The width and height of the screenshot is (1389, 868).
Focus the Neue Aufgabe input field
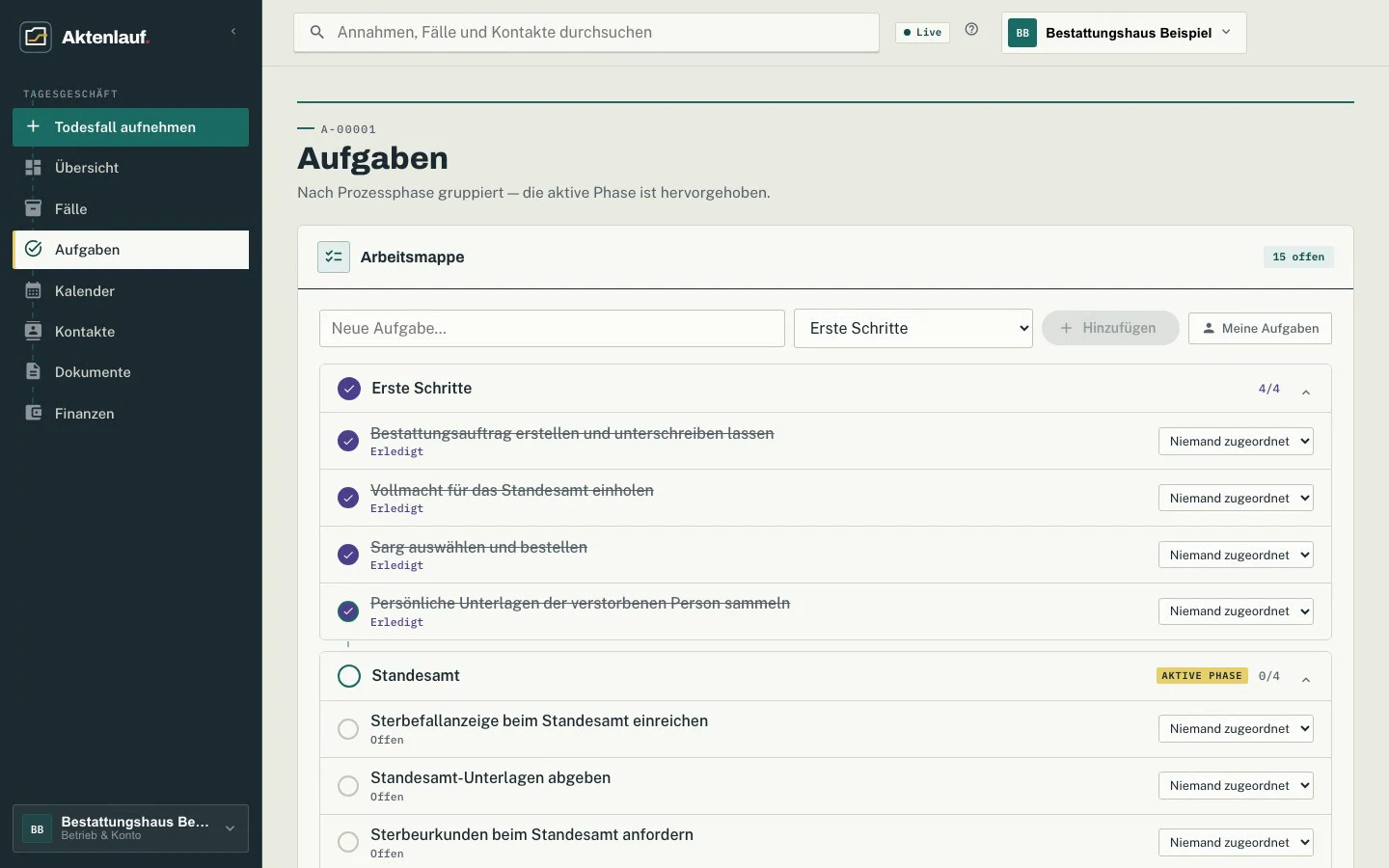552,328
